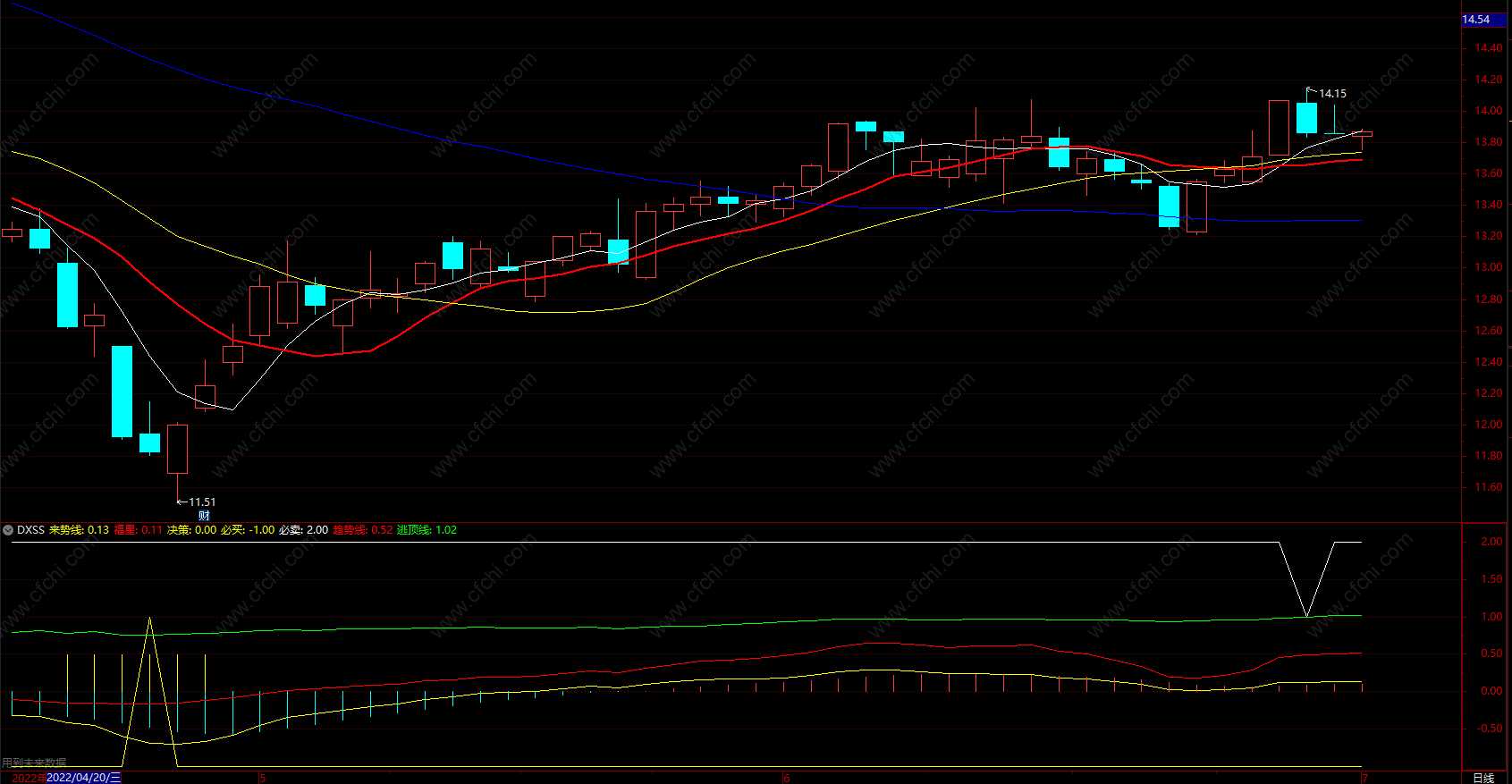Select the 必卖: 2.00 indicator value
This screenshot has height=784, width=1512.
point(303,530)
